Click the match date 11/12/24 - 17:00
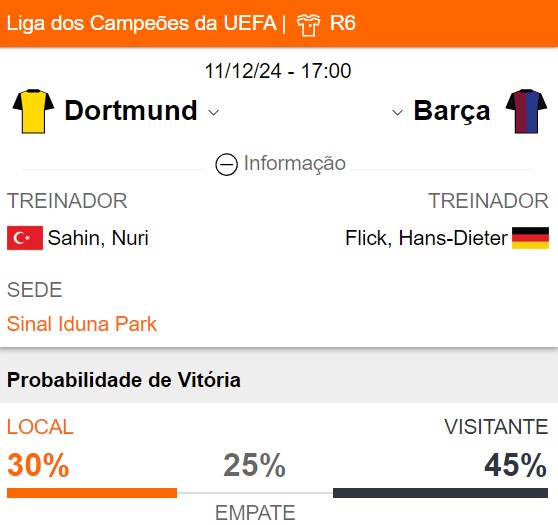558x525 pixels. coord(278,71)
